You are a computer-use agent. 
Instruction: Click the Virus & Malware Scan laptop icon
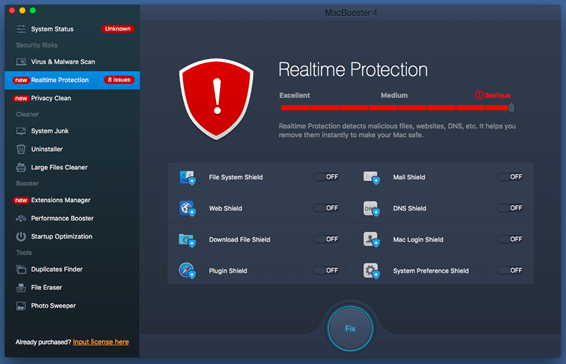click(x=21, y=62)
